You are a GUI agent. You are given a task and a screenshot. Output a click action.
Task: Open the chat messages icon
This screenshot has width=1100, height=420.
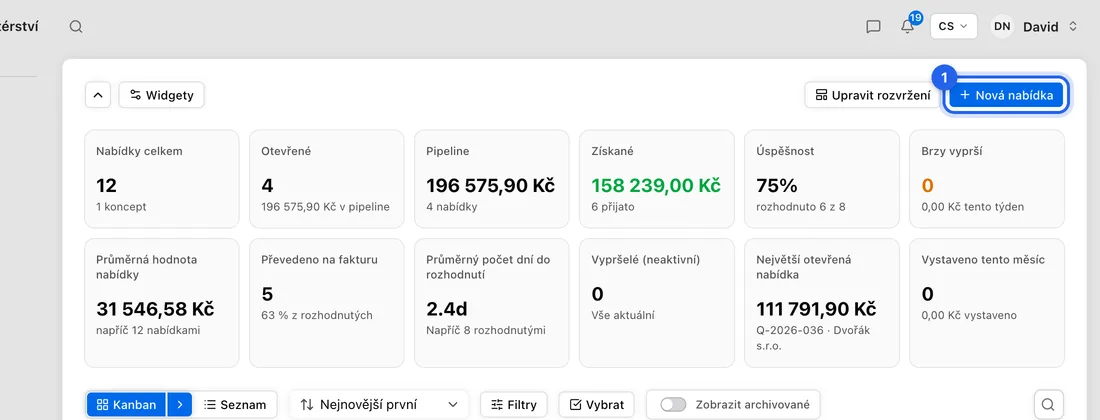pyautogui.click(x=873, y=27)
